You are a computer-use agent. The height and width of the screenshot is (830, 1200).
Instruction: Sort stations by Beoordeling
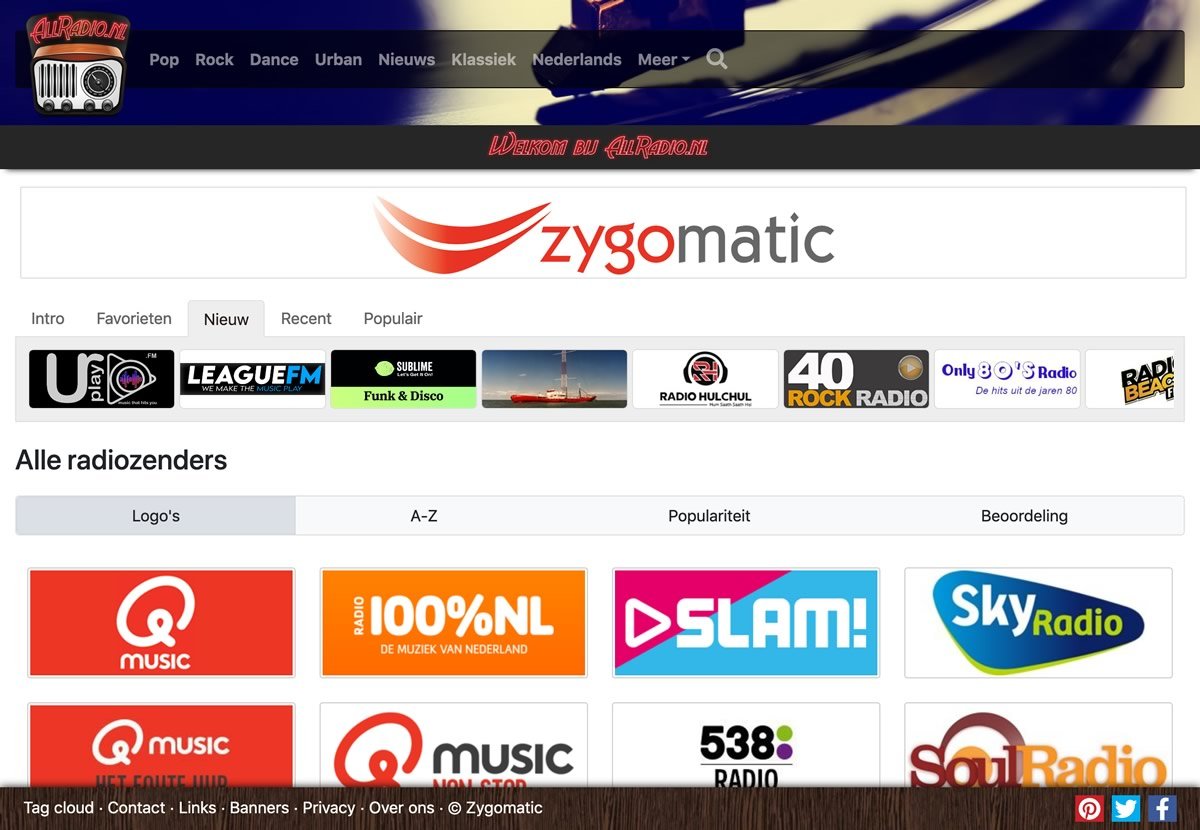pos(1024,516)
